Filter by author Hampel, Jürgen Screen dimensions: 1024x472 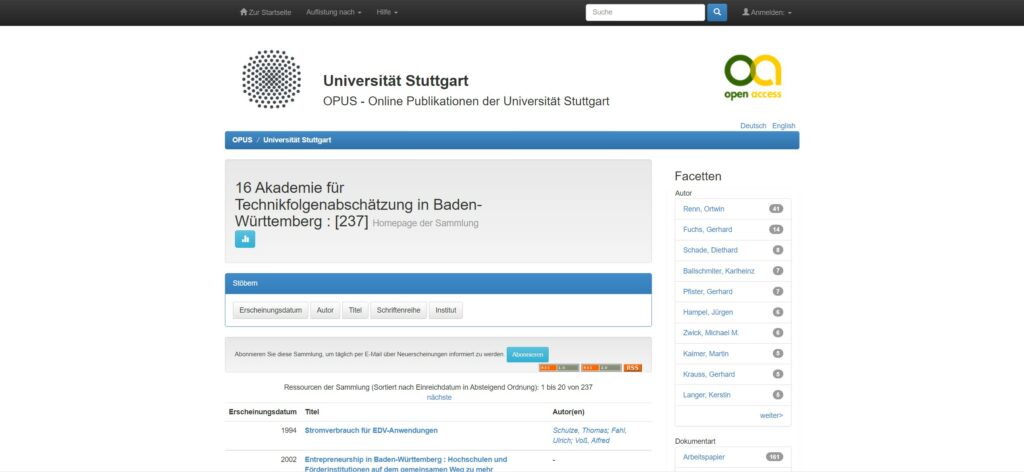coord(708,313)
